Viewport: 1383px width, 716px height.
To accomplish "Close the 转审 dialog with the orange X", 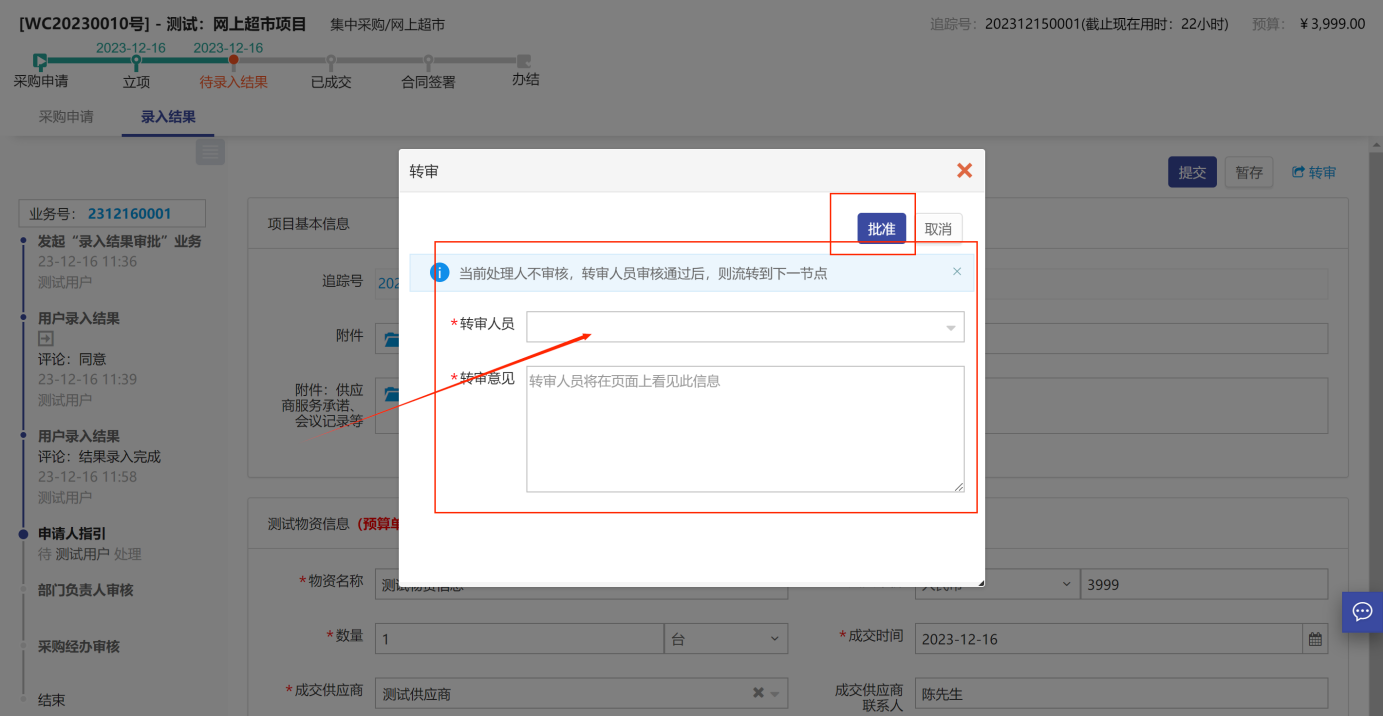I will click(x=964, y=171).
